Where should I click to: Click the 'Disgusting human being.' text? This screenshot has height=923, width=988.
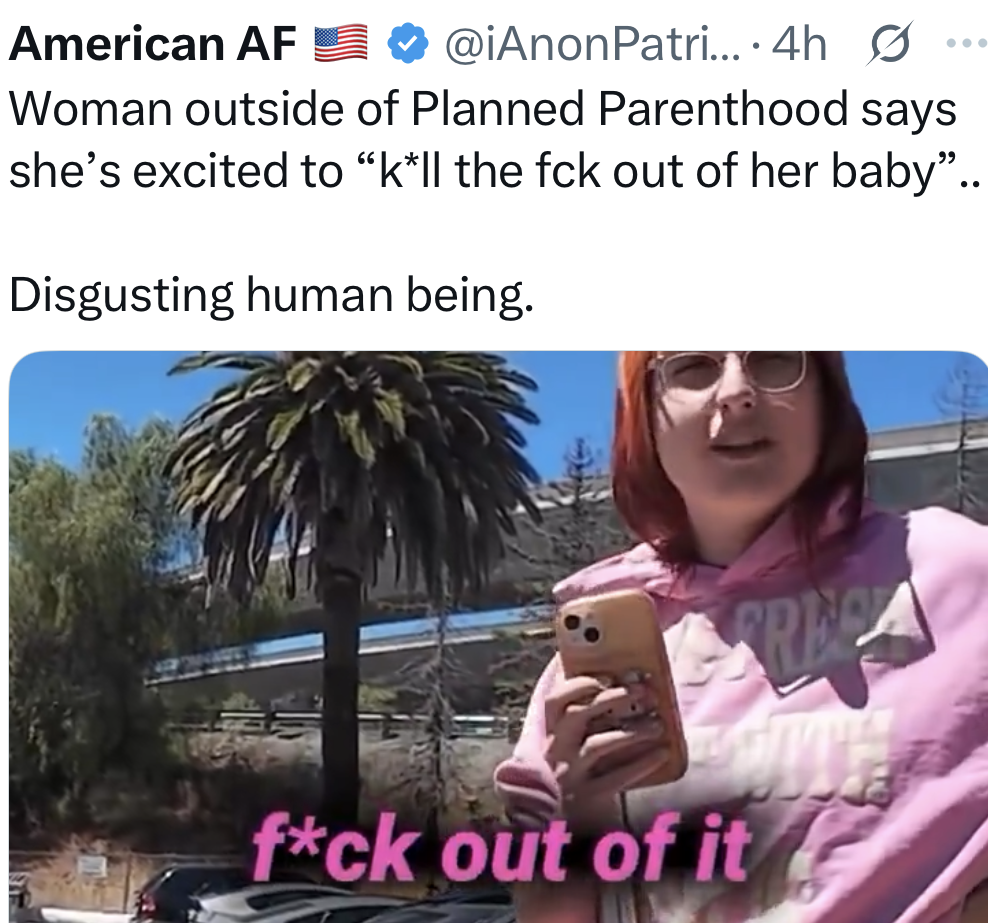click(x=272, y=295)
